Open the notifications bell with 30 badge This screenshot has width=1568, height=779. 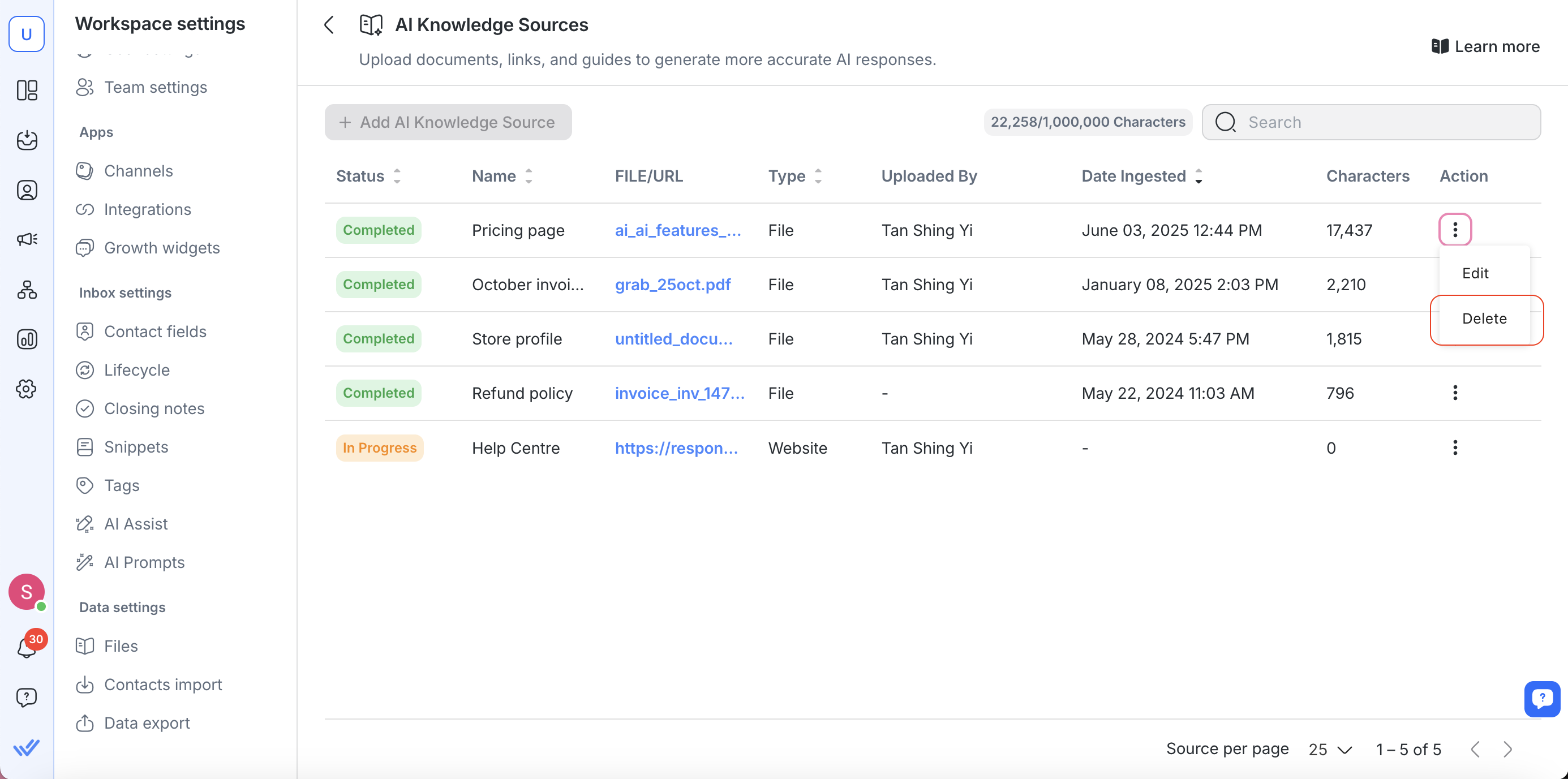click(x=26, y=647)
